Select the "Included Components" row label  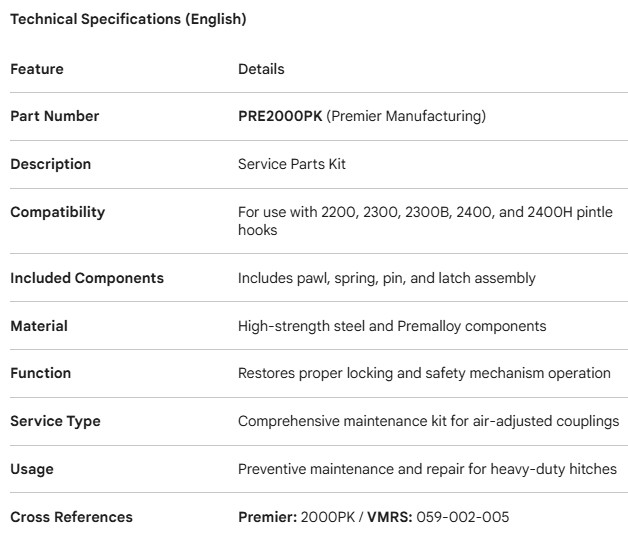(87, 278)
